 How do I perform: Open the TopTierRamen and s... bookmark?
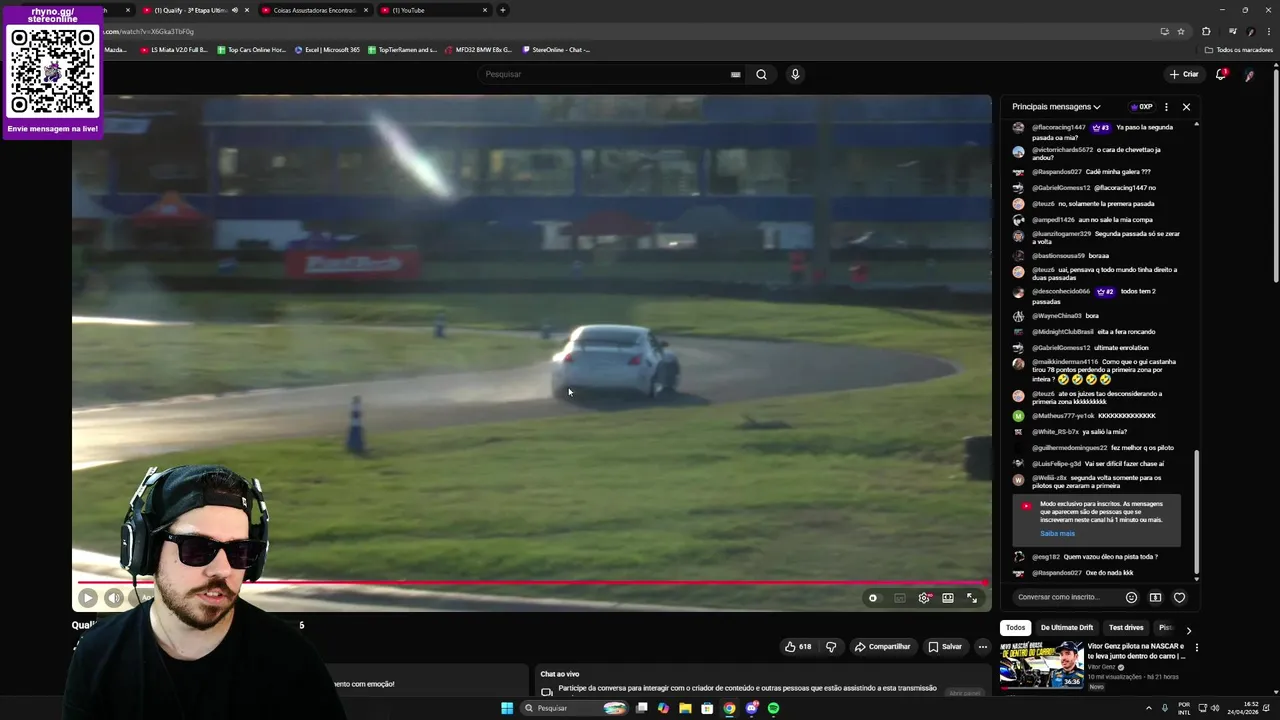[402, 50]
